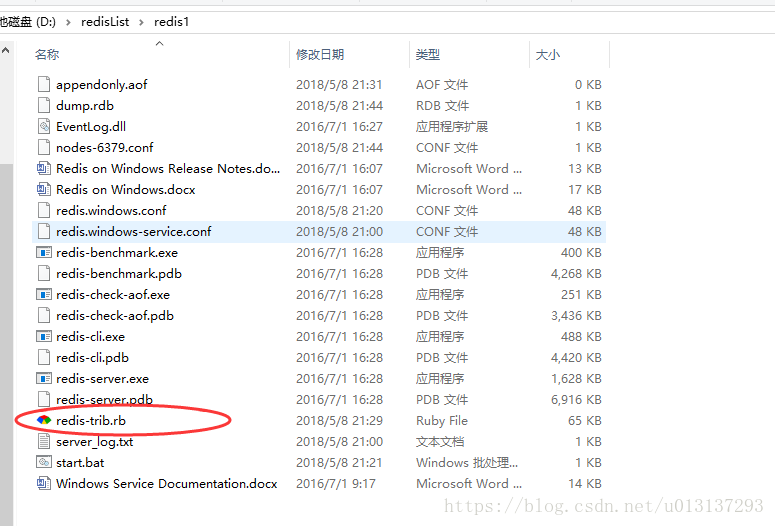Click the Windows Service Documentation Word icon
Viewport: 775px width, 526px height.
click(44, 483)
